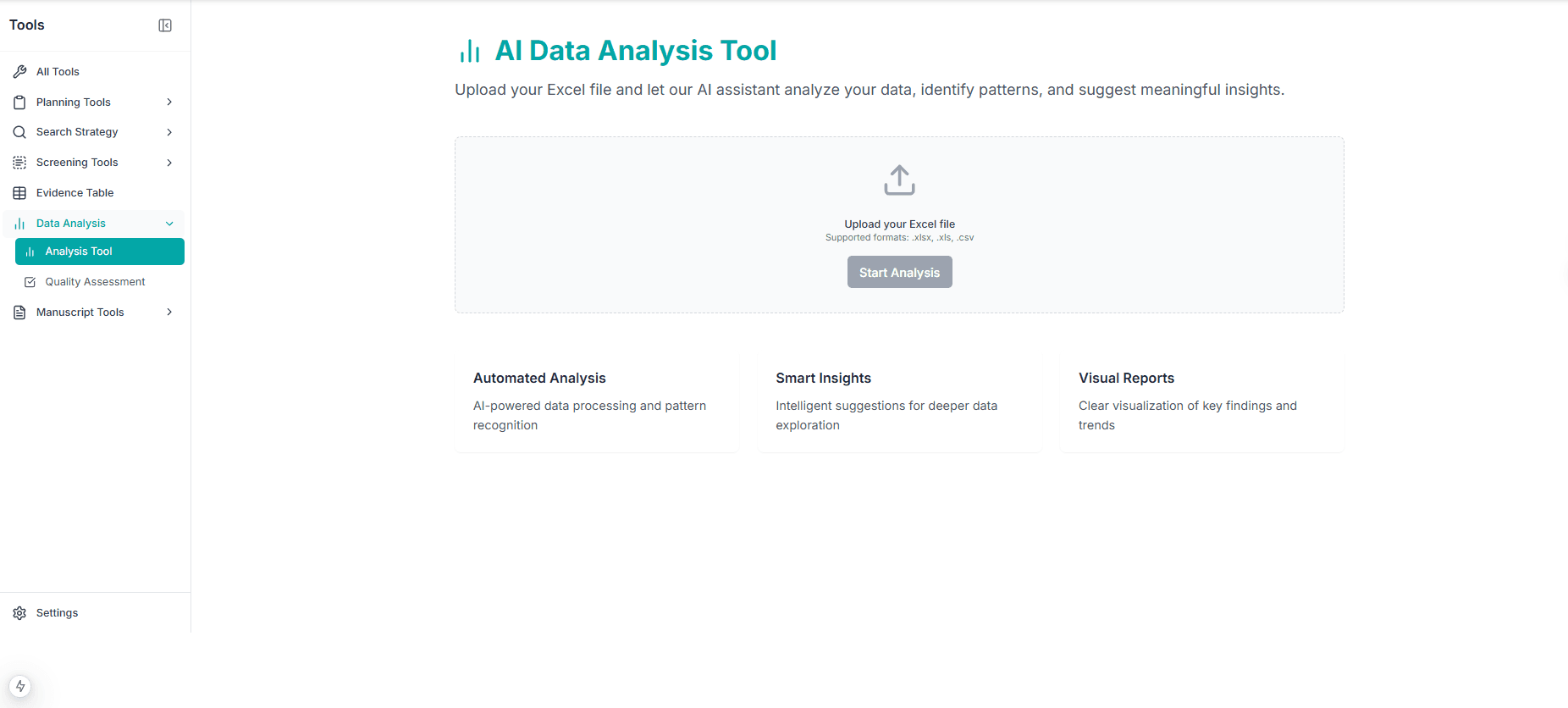
Task: Click the Planning Tools clipboard icon
Action: 19,102
